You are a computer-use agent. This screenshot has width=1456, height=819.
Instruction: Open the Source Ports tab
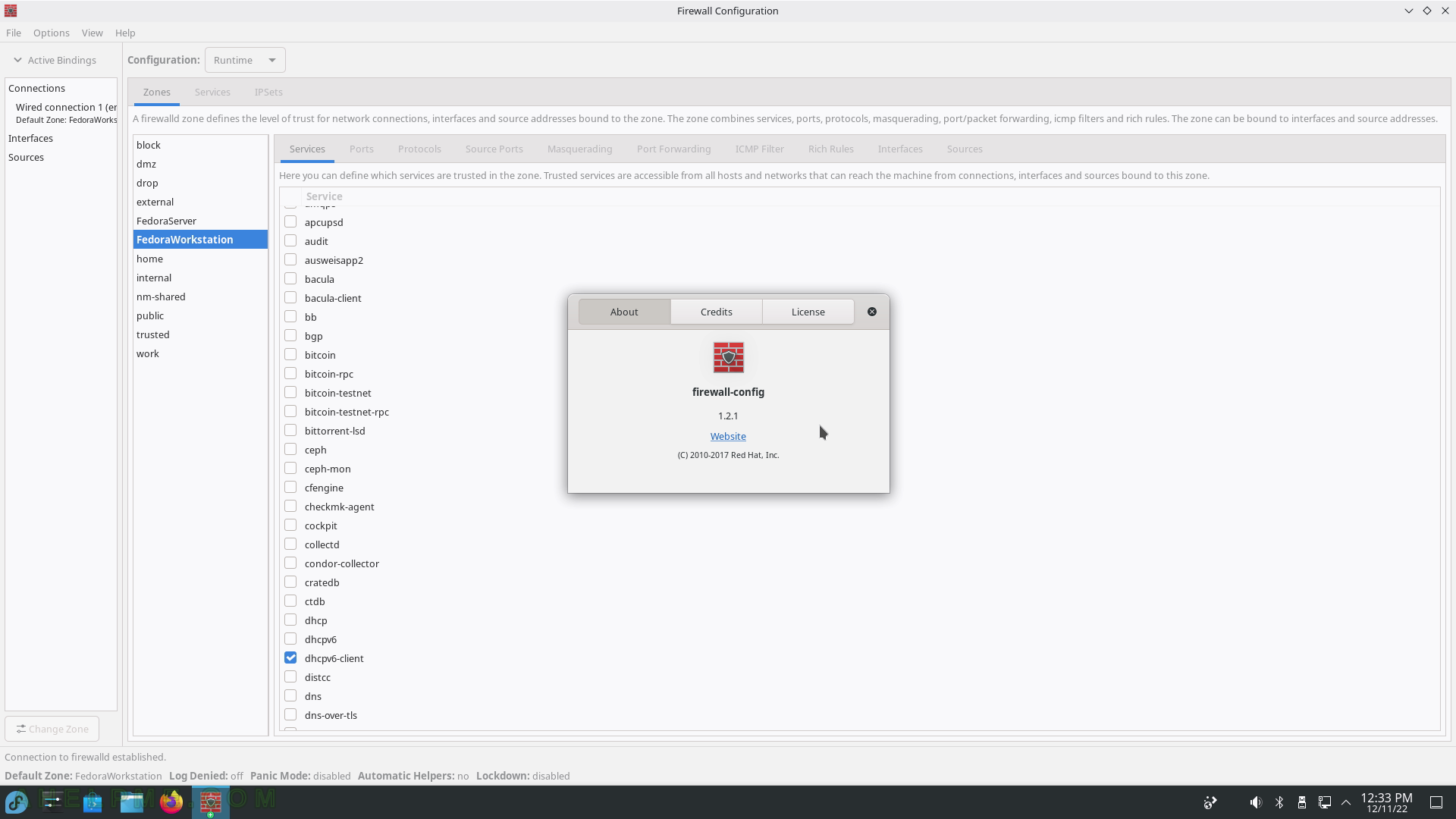coord(494,149)
